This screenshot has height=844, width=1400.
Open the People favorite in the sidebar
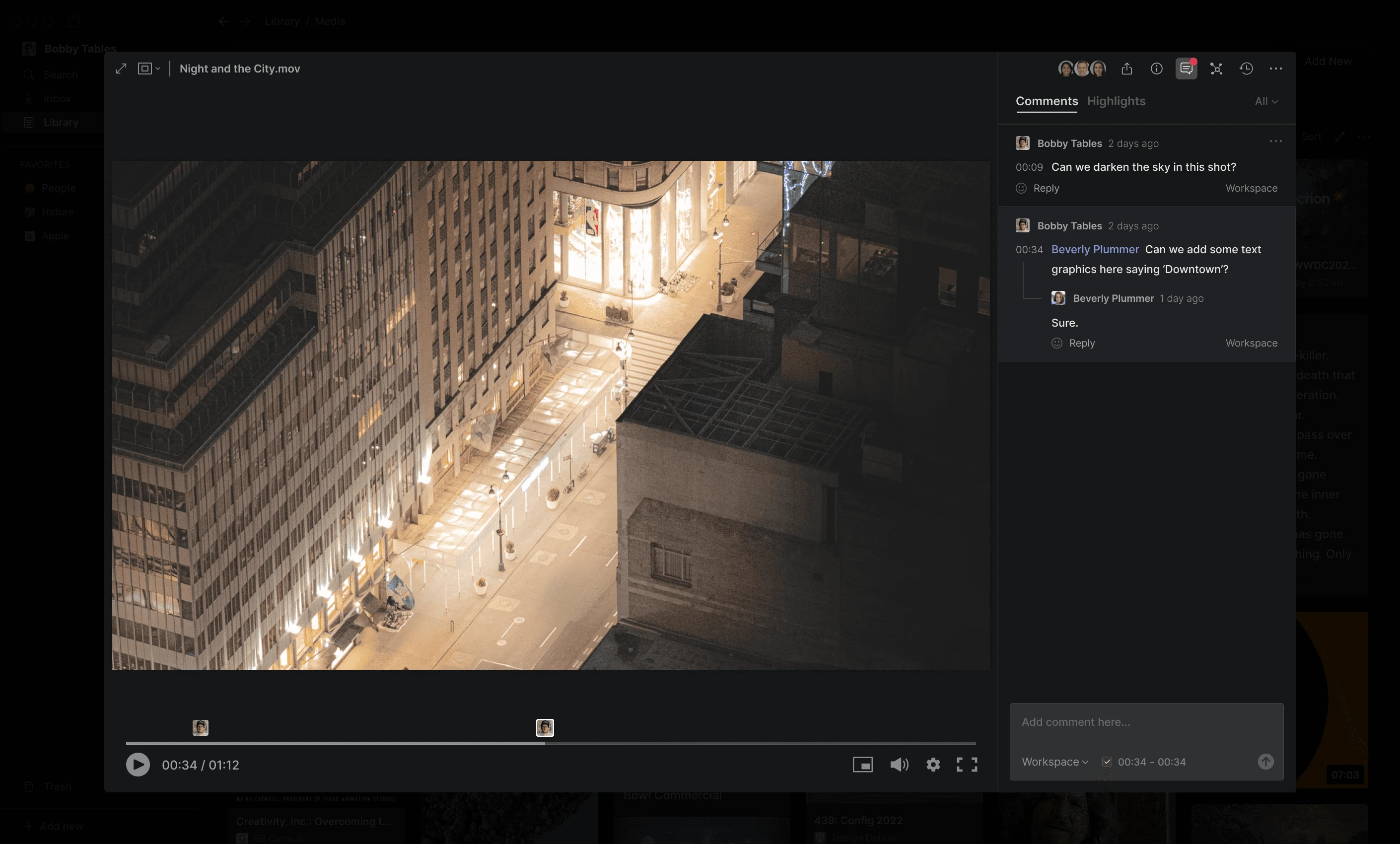[52, 188]
